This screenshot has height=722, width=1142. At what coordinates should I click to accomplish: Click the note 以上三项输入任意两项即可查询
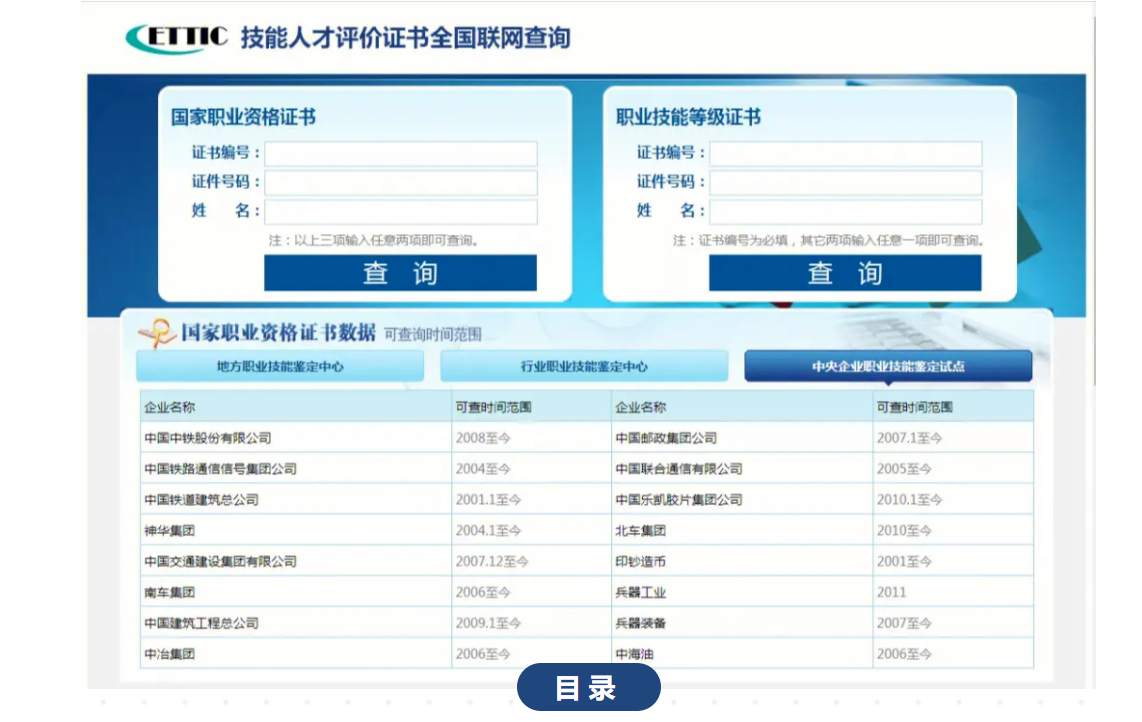coord(373,240)
